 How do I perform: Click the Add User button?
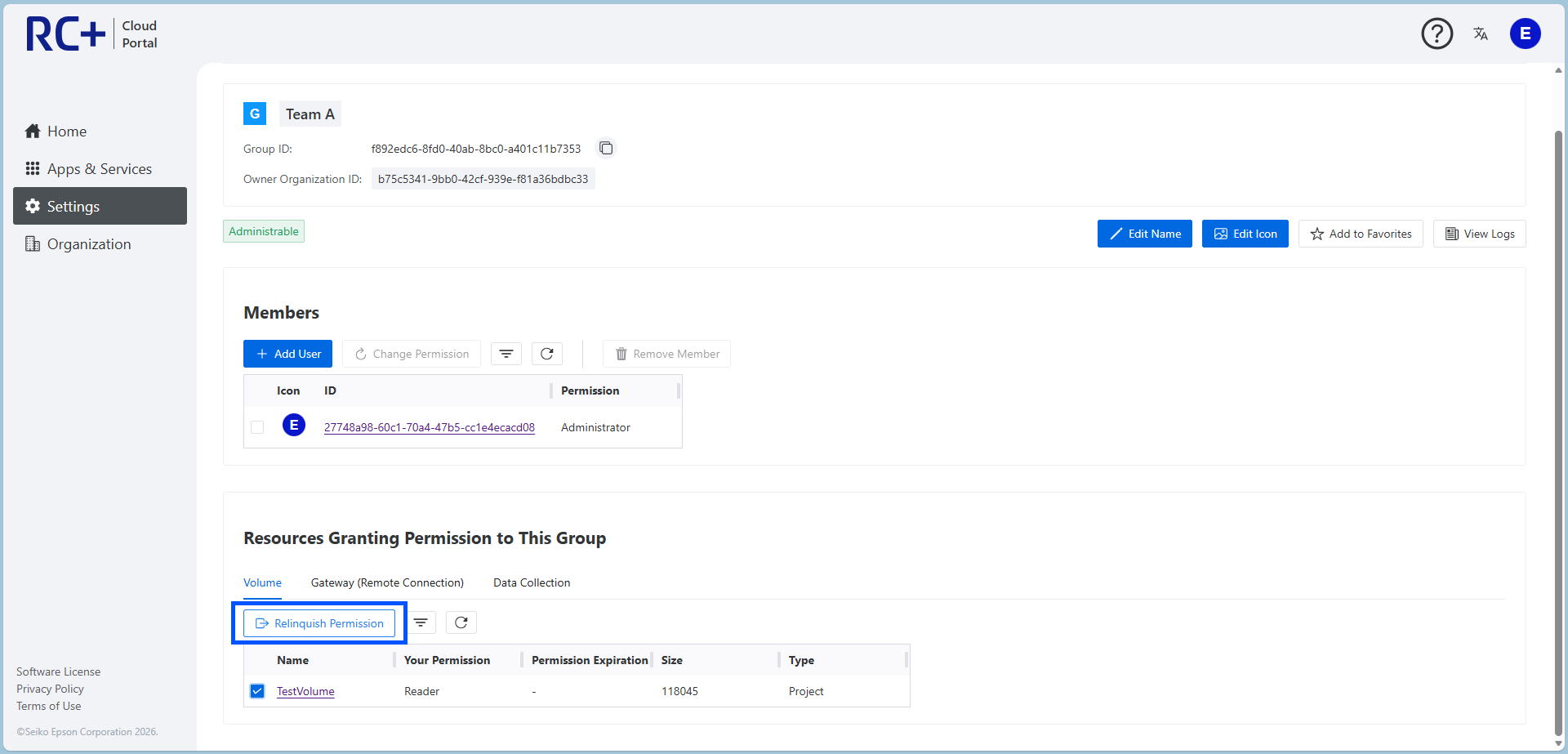point(287,354)
